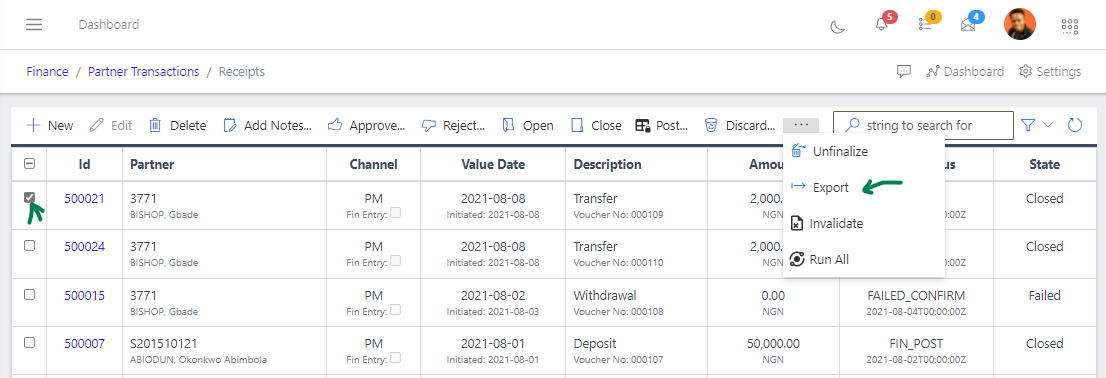This screenshot has height=378, width=1106.
Task: Toggle Fin Entry checkbox for receipt 500021
Action: click(x=396, y=212)
